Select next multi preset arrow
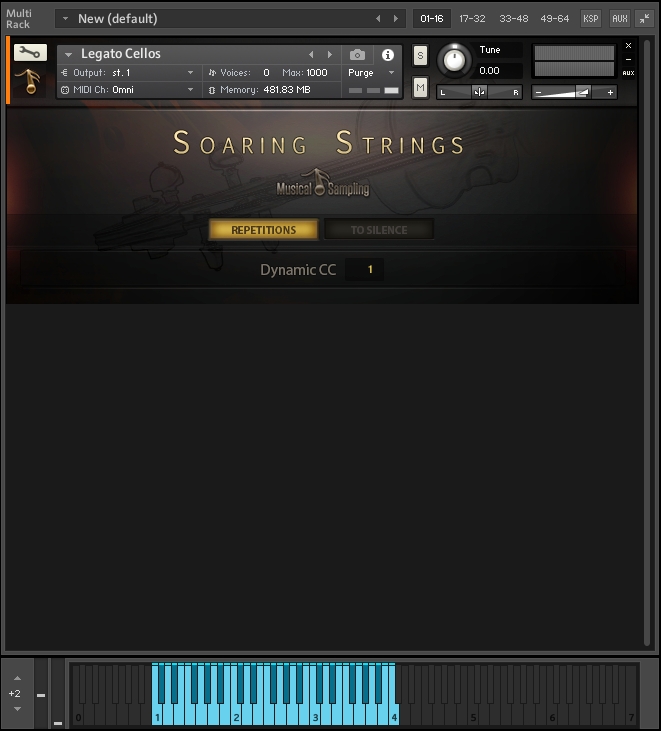The image size is (661, 731). pos(396,19)
